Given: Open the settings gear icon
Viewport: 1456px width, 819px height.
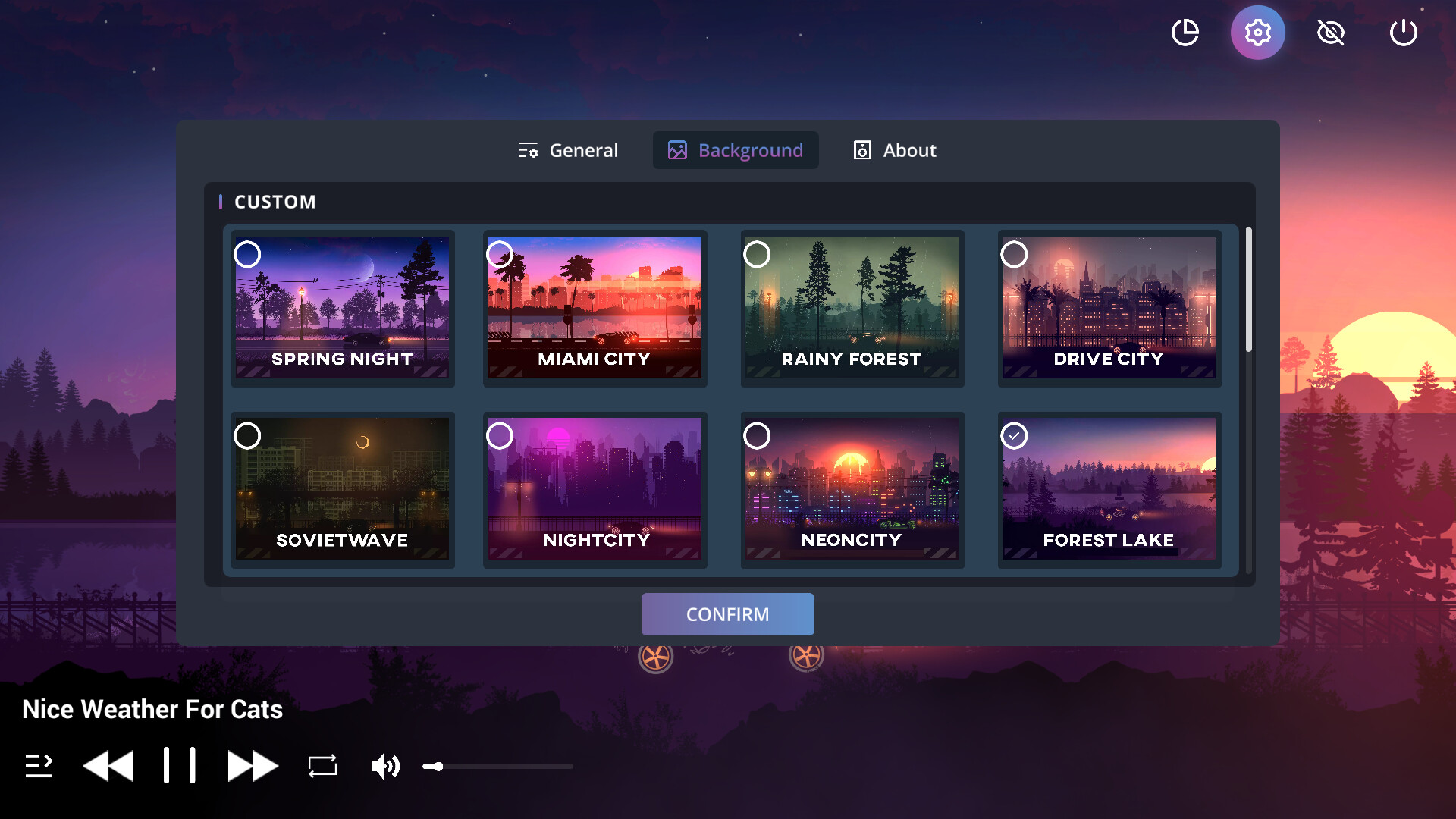Looking at the screenshot, I should click(x=1257, y=32).
